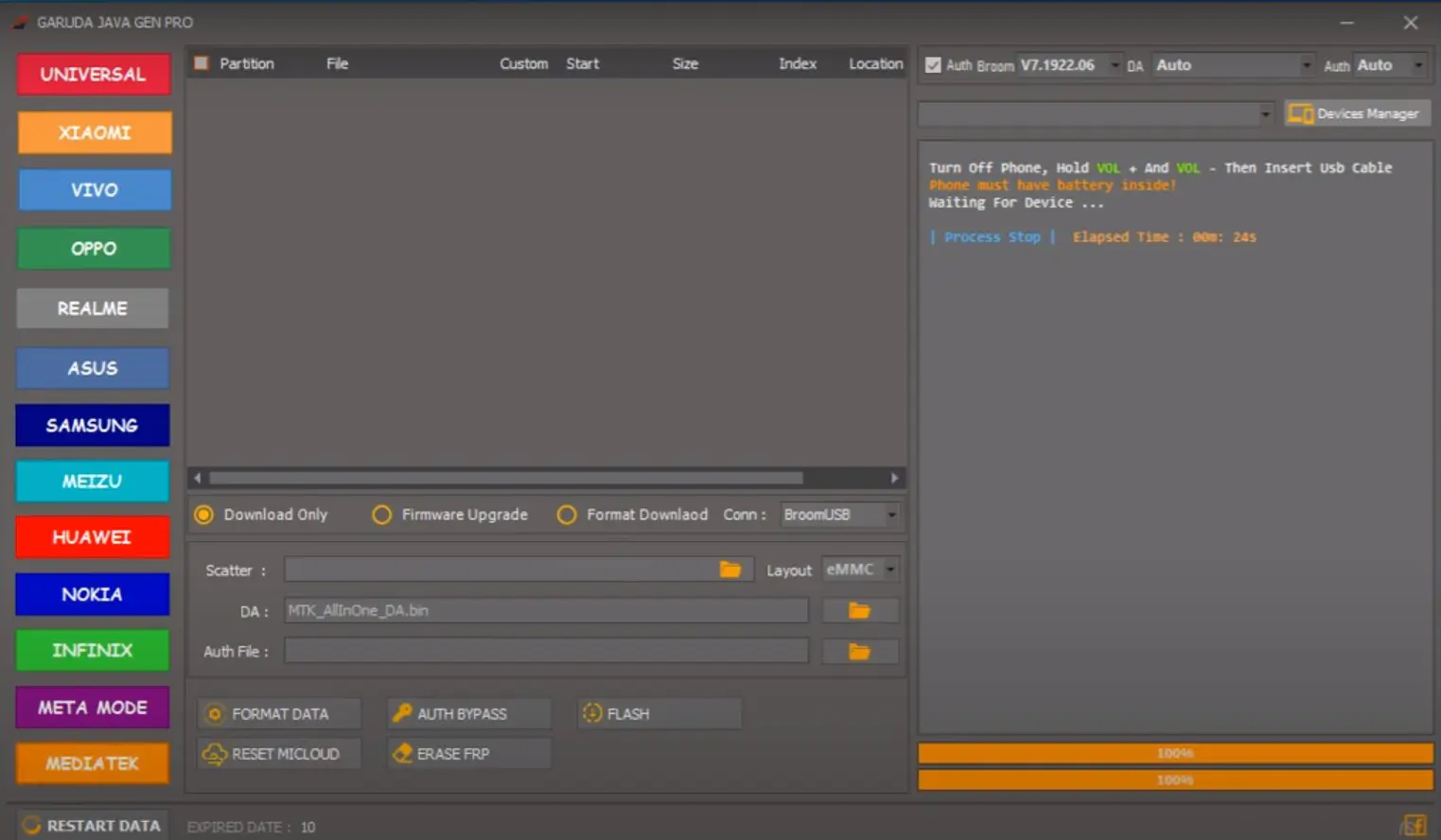Click the lower orange progress bar

click(x=1175, y=779)
